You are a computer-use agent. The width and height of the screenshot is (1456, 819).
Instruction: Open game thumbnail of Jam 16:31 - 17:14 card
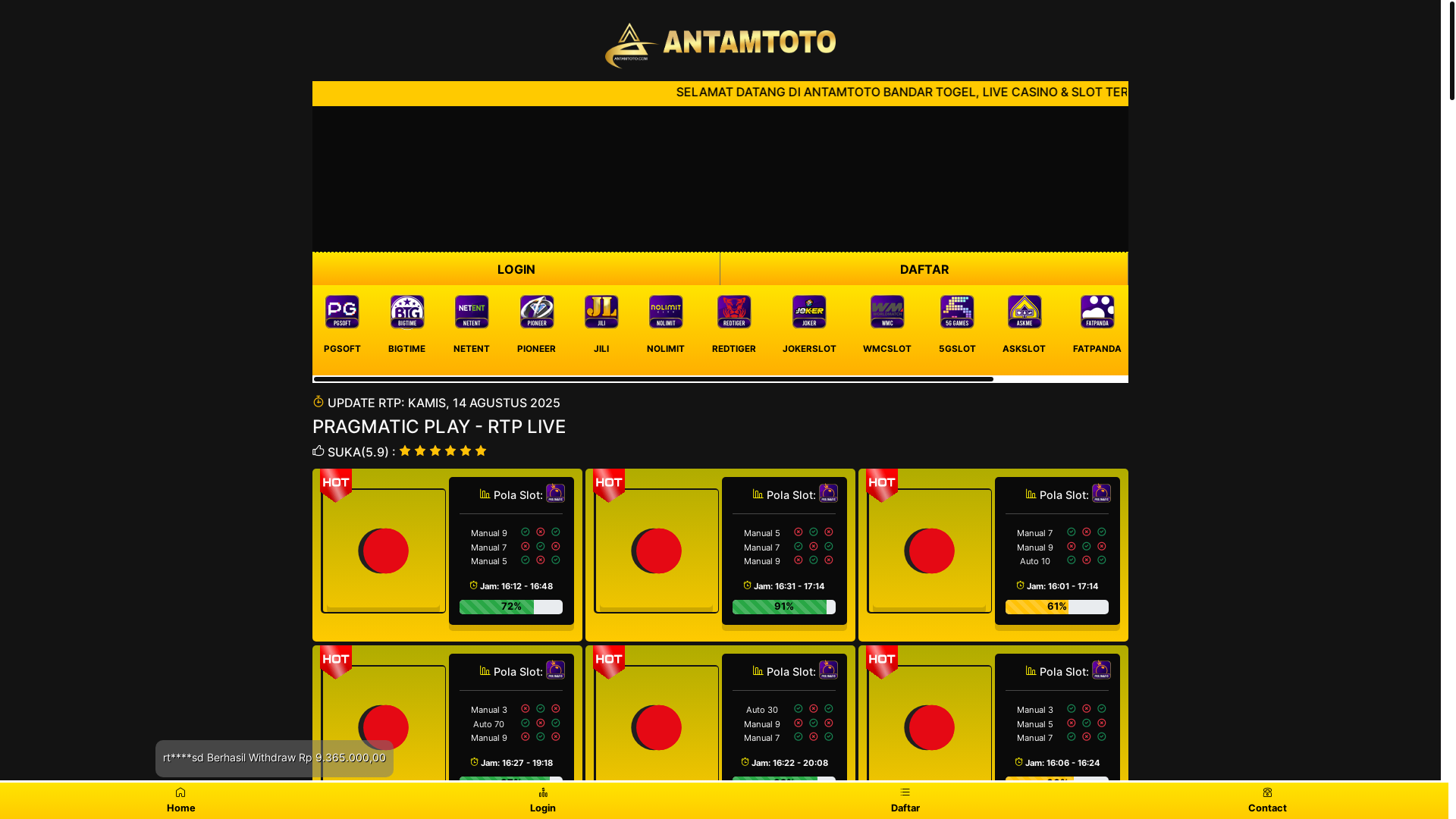(x=657, y=551)
